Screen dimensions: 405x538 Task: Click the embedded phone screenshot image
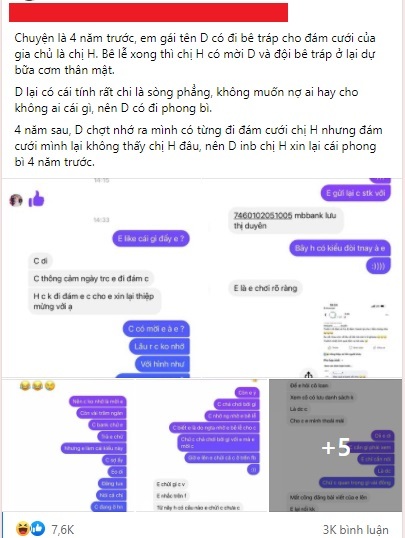(356, 340)
